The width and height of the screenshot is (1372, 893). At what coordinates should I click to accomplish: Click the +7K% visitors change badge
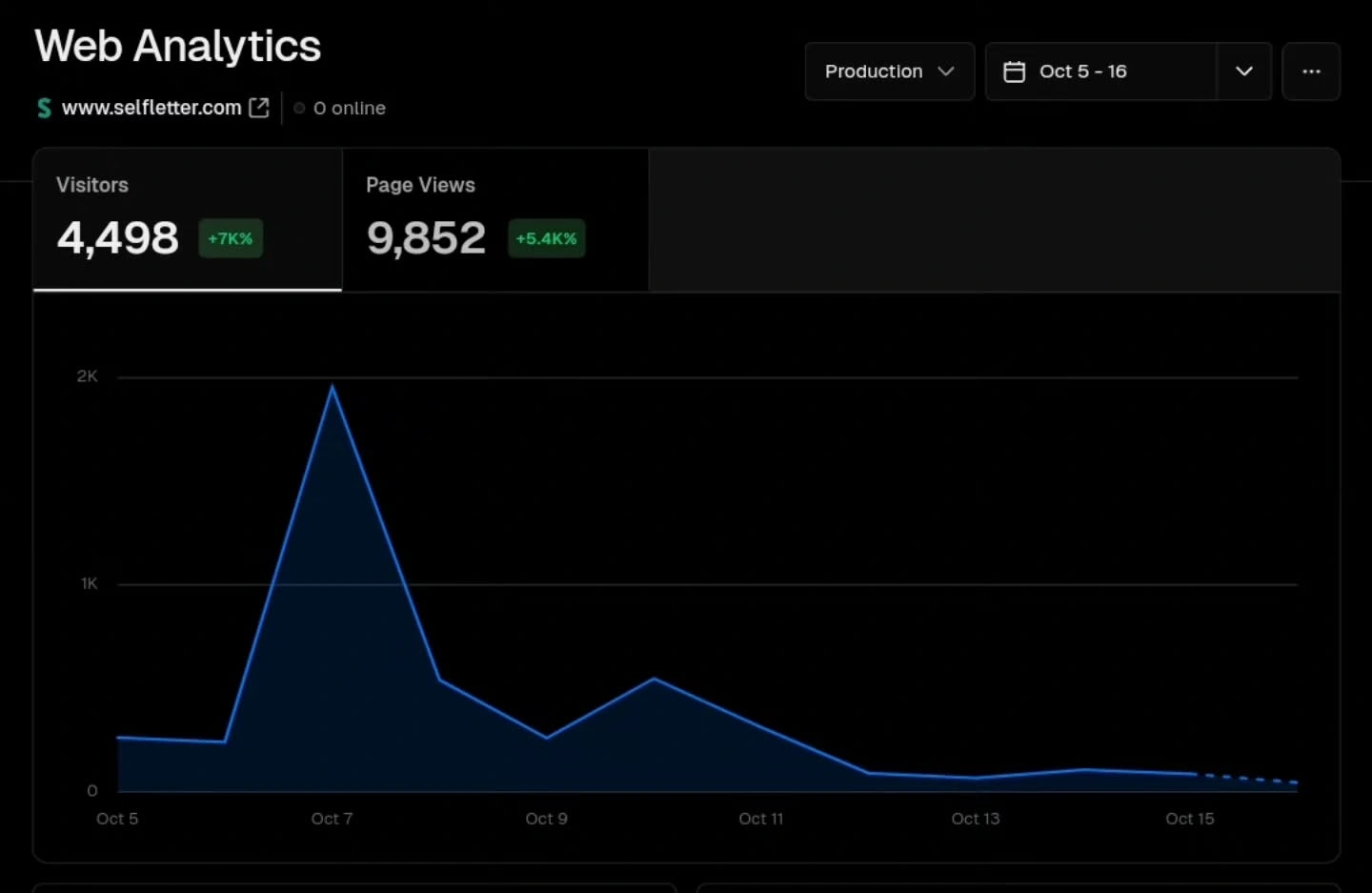[x=231, y=238]
